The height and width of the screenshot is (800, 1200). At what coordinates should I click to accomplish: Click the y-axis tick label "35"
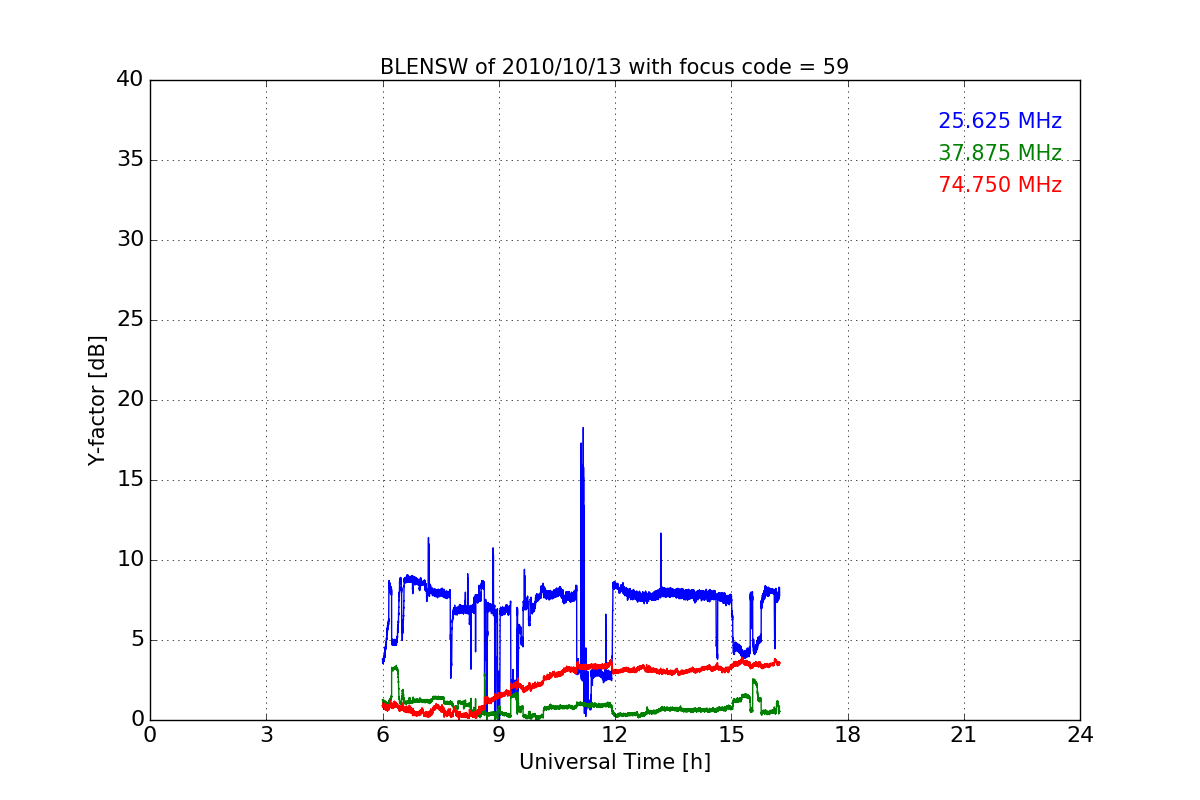coord(130,160)
